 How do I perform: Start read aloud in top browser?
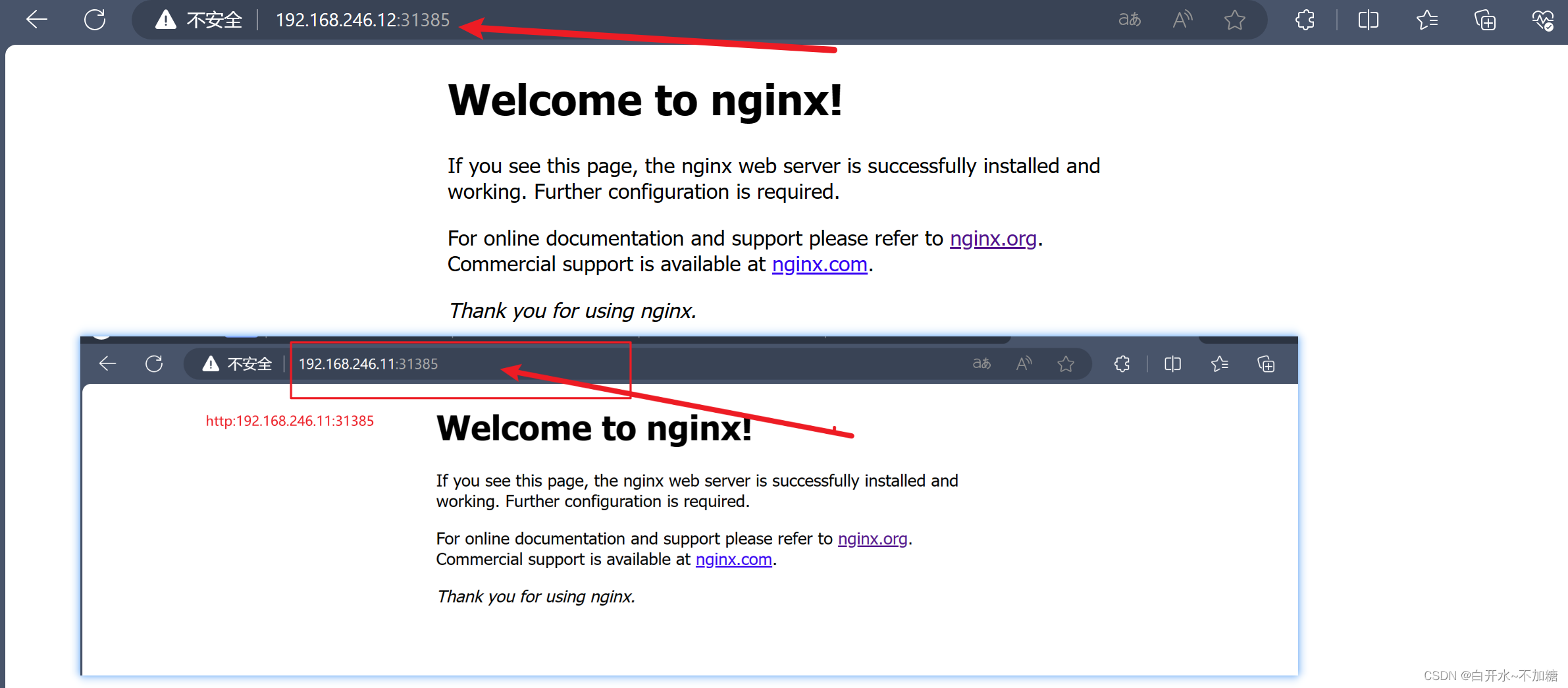pos(1183,20)
